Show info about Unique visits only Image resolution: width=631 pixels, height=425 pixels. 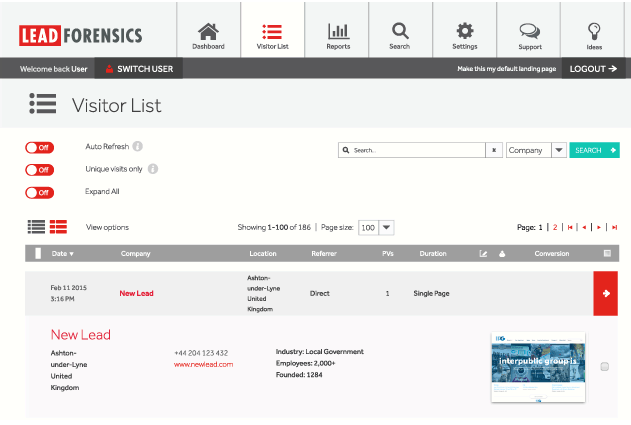click(153, 169)
